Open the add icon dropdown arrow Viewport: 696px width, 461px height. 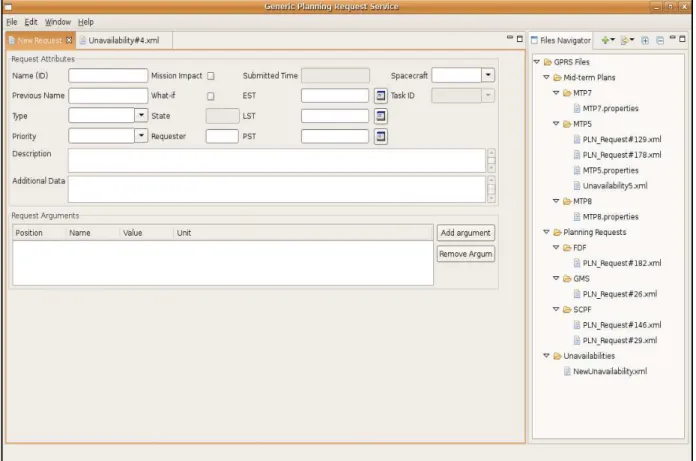click(x=613, y=40)
